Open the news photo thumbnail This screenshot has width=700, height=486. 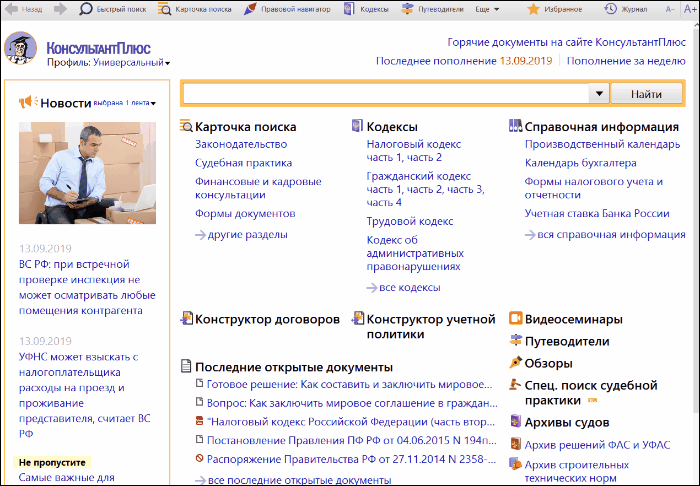88,173
